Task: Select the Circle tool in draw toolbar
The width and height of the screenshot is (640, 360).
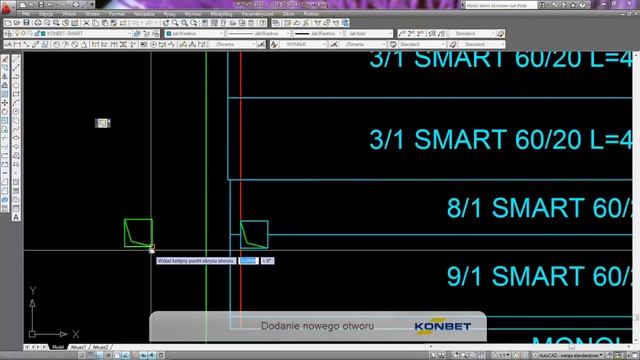Action: click(x=16, y=111)
